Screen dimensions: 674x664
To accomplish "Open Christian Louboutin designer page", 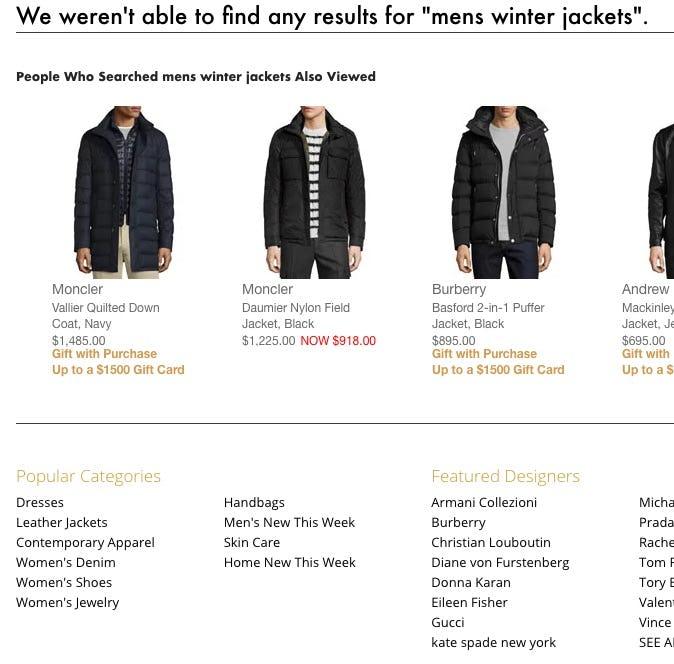I will [x=490, y=542].
